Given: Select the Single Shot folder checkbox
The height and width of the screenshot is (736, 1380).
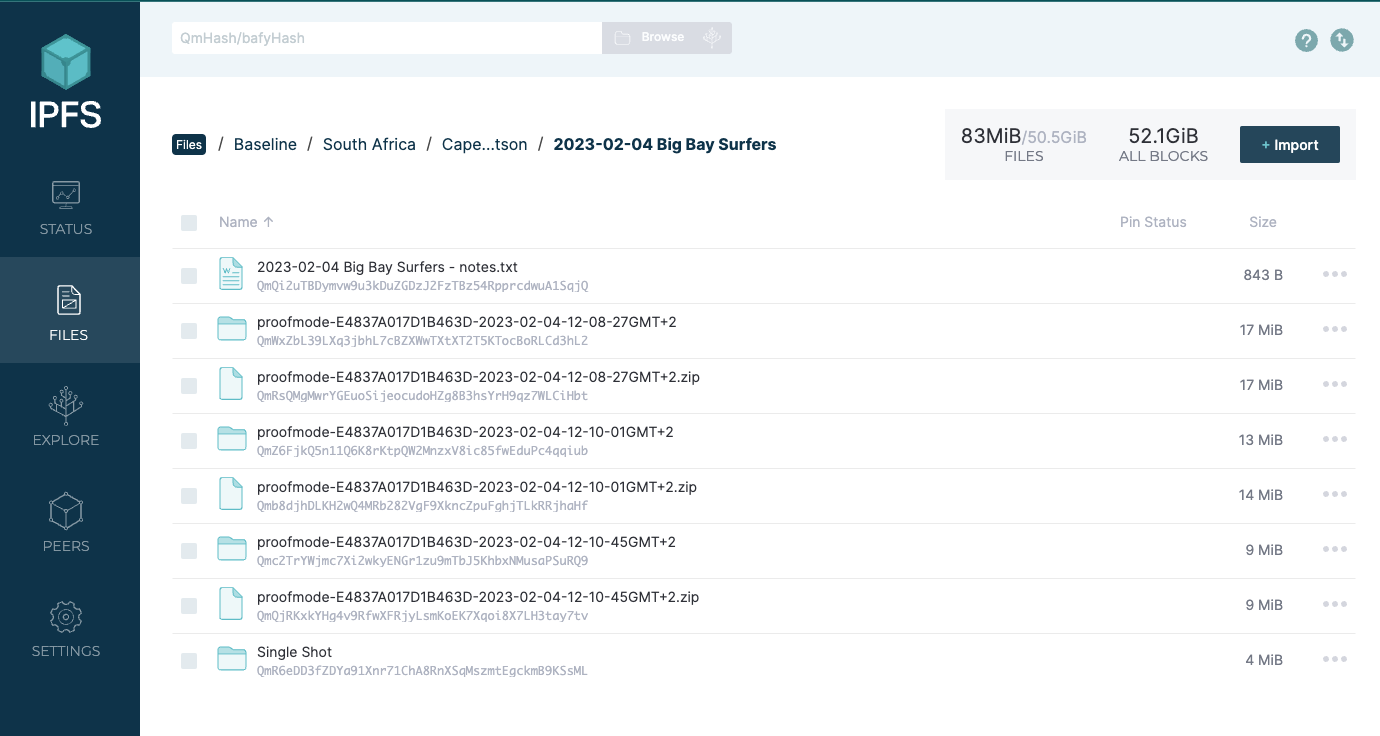Looking at the screenshot, I should click(x=189, y=661).
